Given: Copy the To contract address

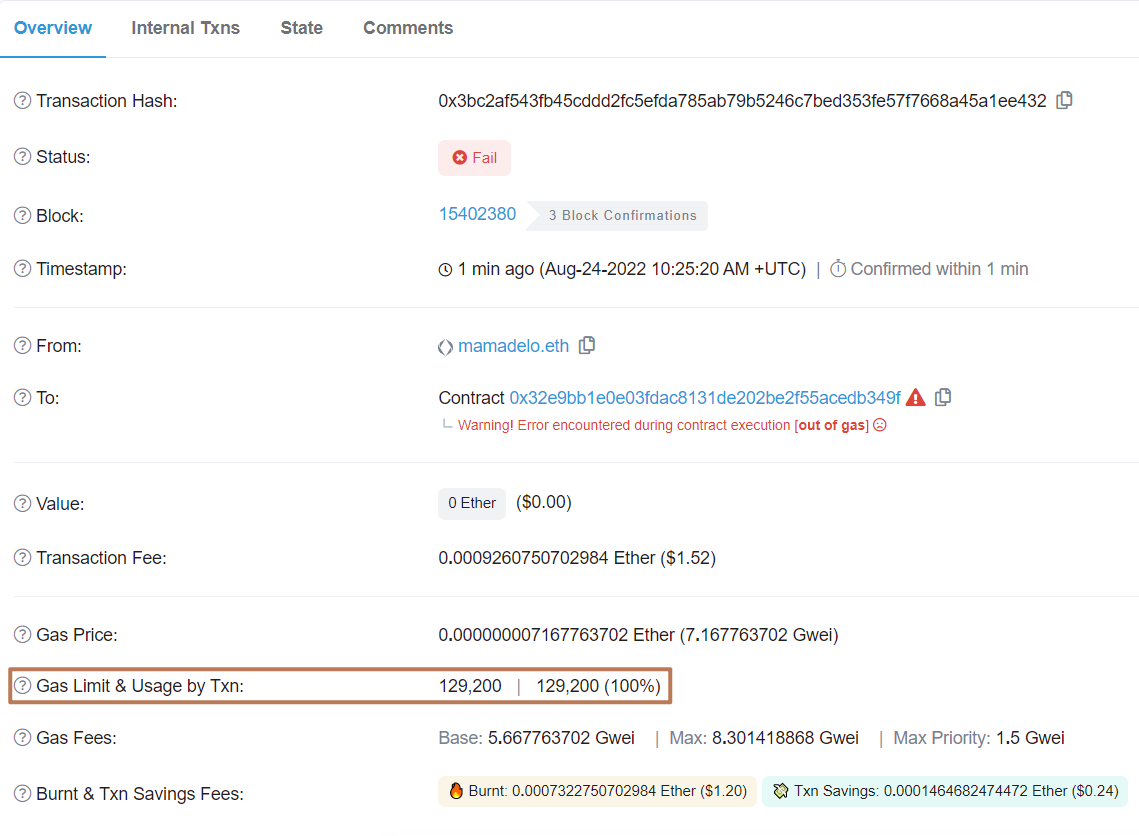Looking at the screenshot, I should [943, 397].
